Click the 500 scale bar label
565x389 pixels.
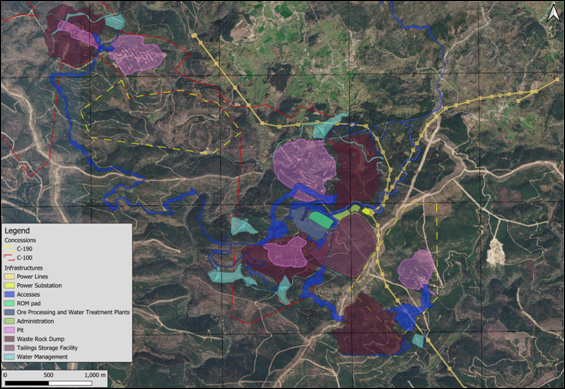48,375
